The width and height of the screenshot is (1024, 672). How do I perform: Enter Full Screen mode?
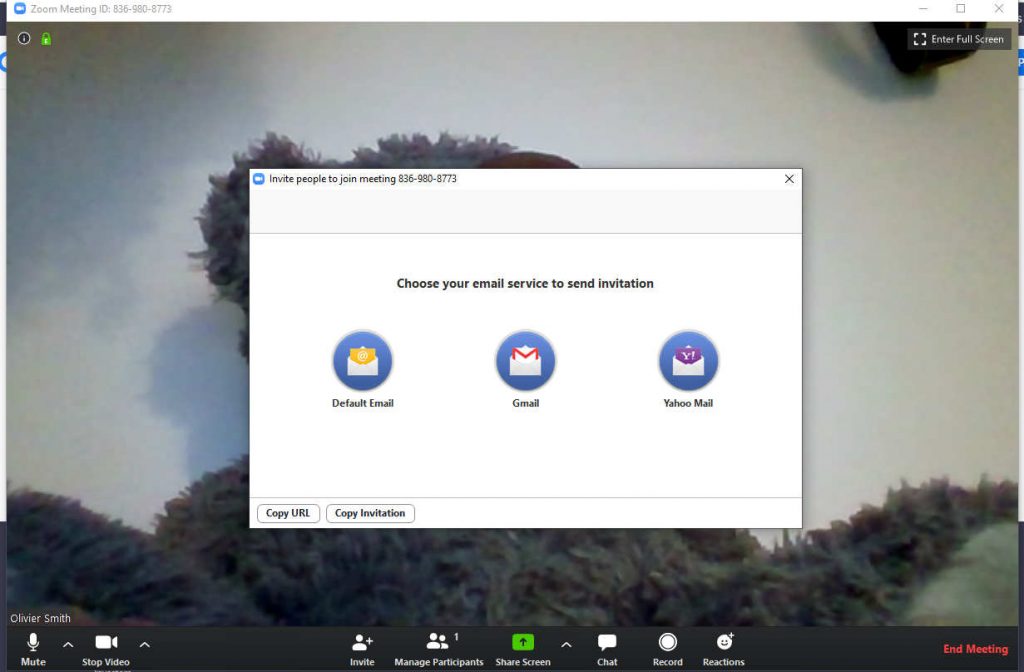(x=958, y=39)
